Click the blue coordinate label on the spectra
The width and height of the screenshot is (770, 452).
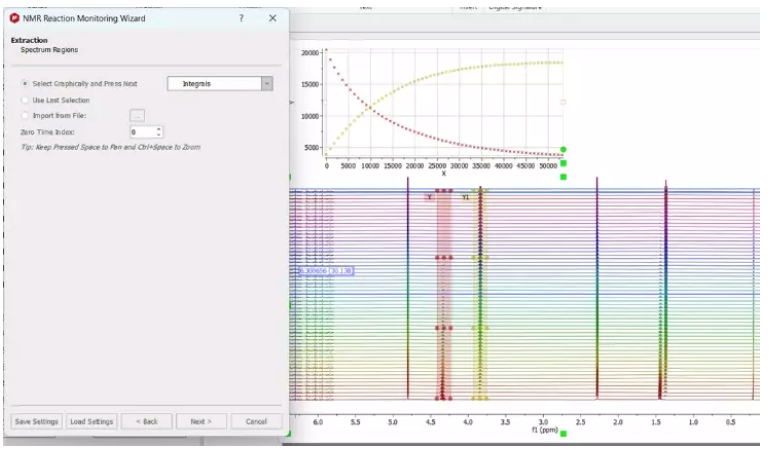(326, 270)
